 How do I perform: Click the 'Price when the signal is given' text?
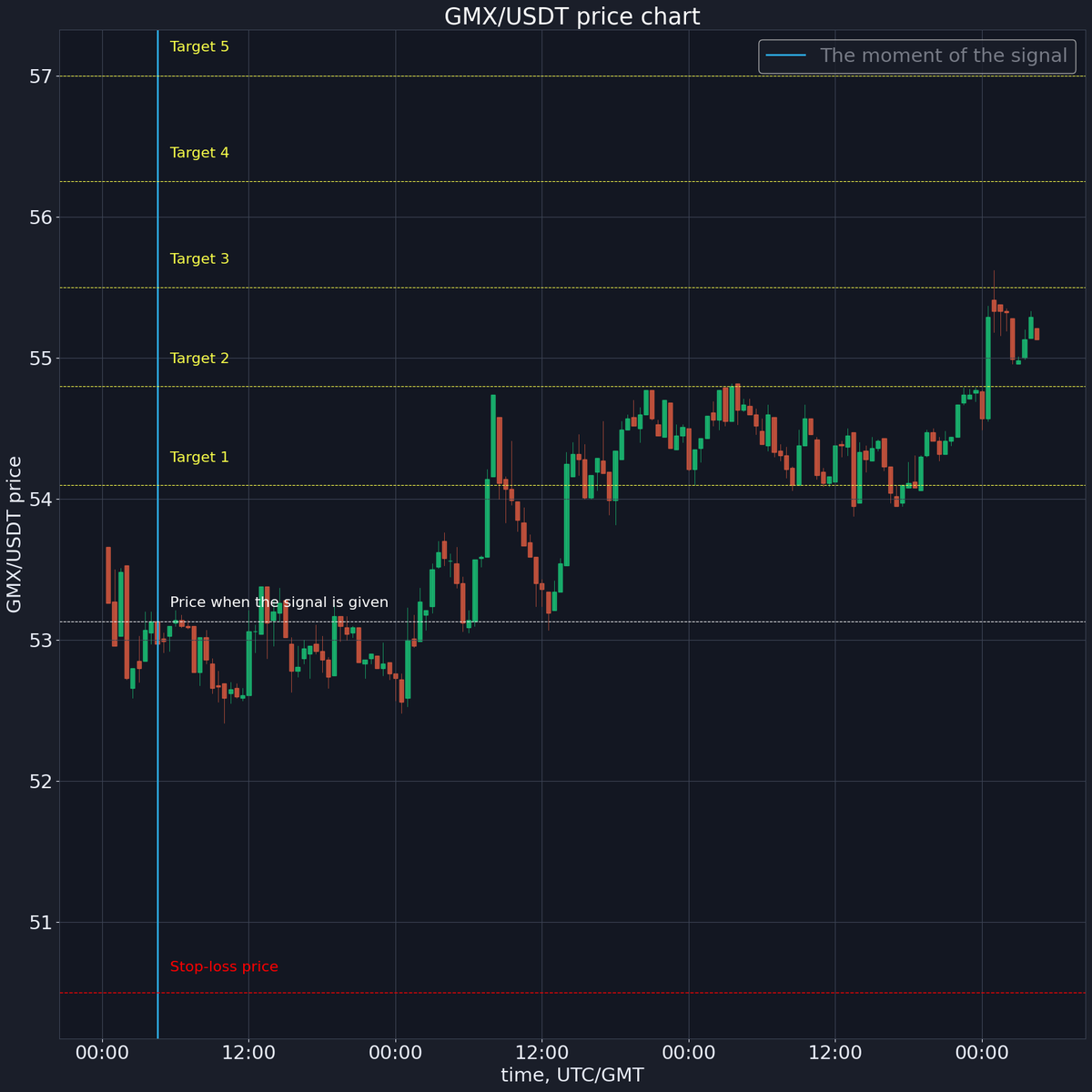coord(278,602)
